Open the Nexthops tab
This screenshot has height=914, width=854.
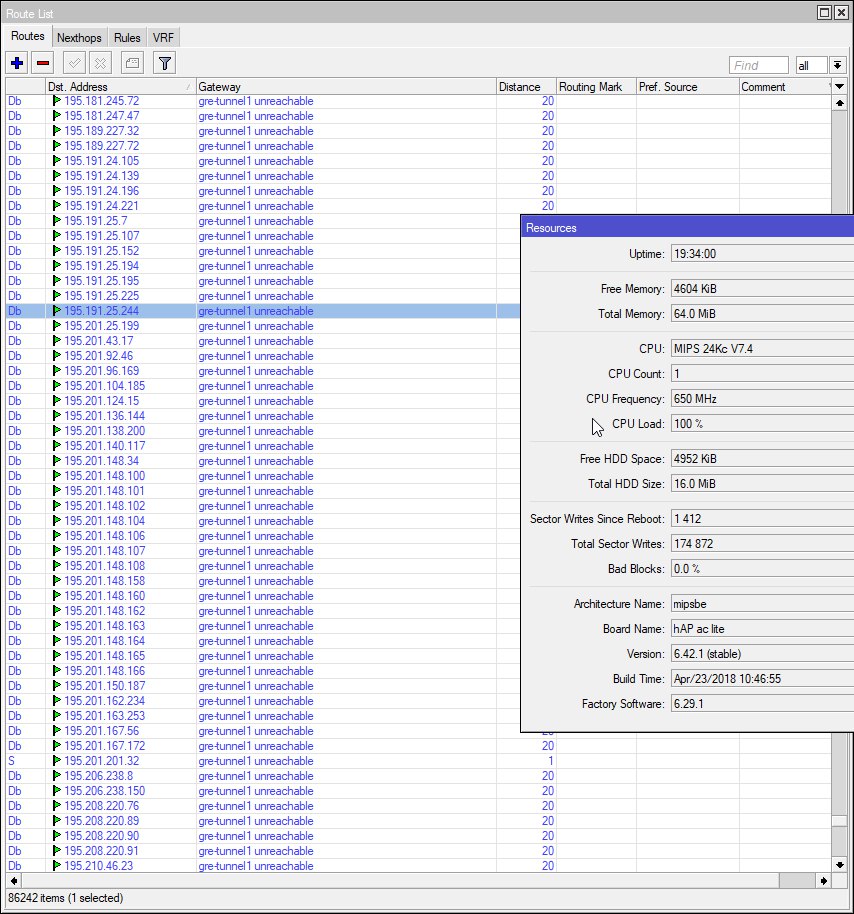[79, 38]
